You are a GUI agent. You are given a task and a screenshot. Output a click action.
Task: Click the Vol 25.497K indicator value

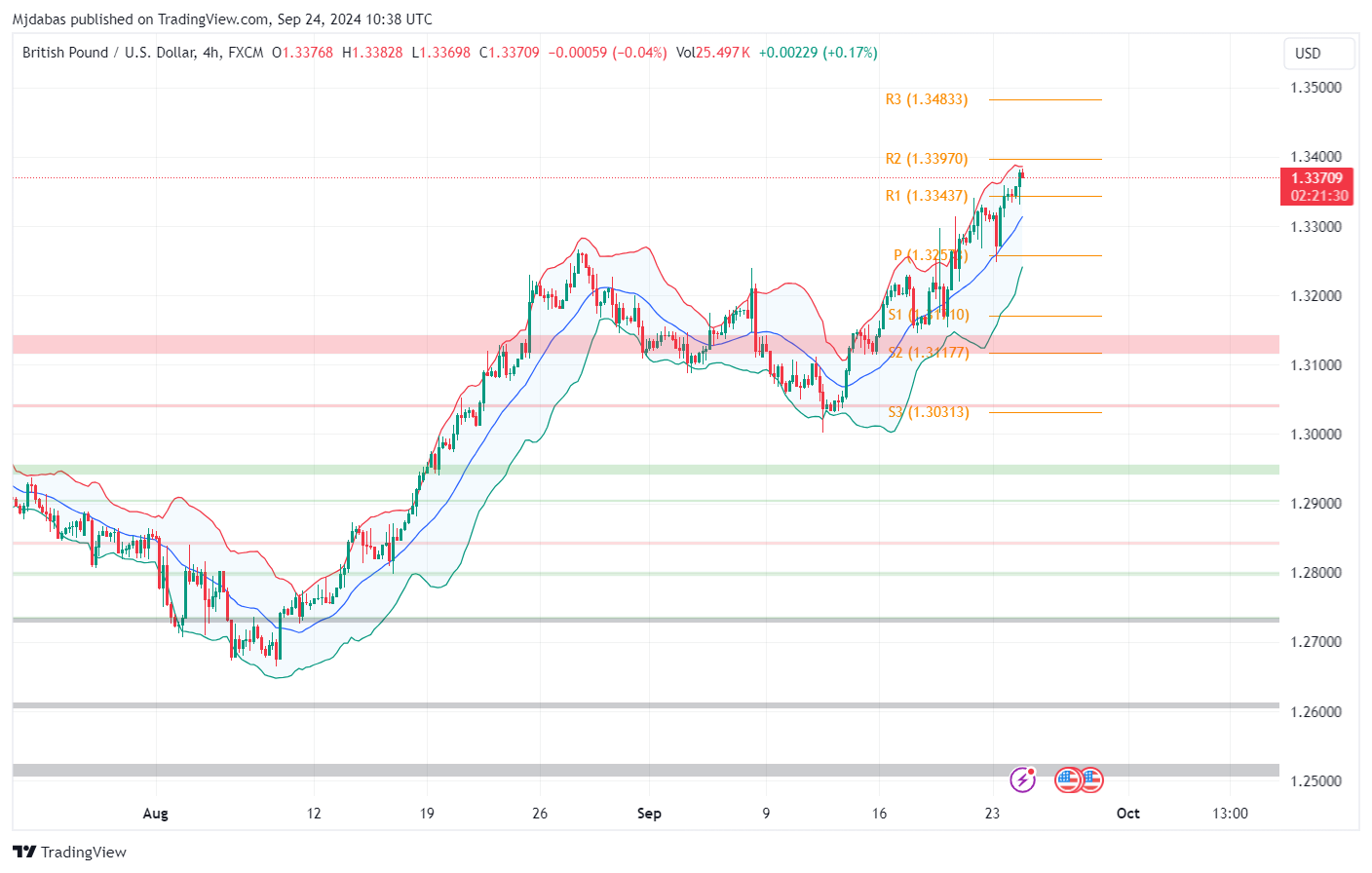(713, 53)
